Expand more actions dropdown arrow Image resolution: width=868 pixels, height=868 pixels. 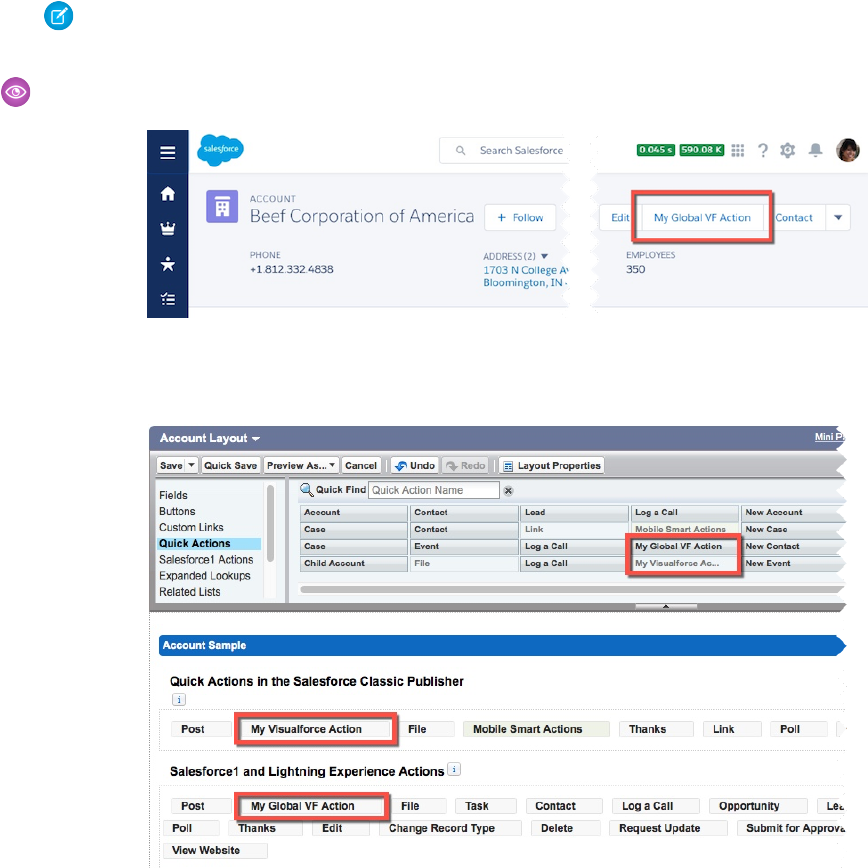[838, 218]
